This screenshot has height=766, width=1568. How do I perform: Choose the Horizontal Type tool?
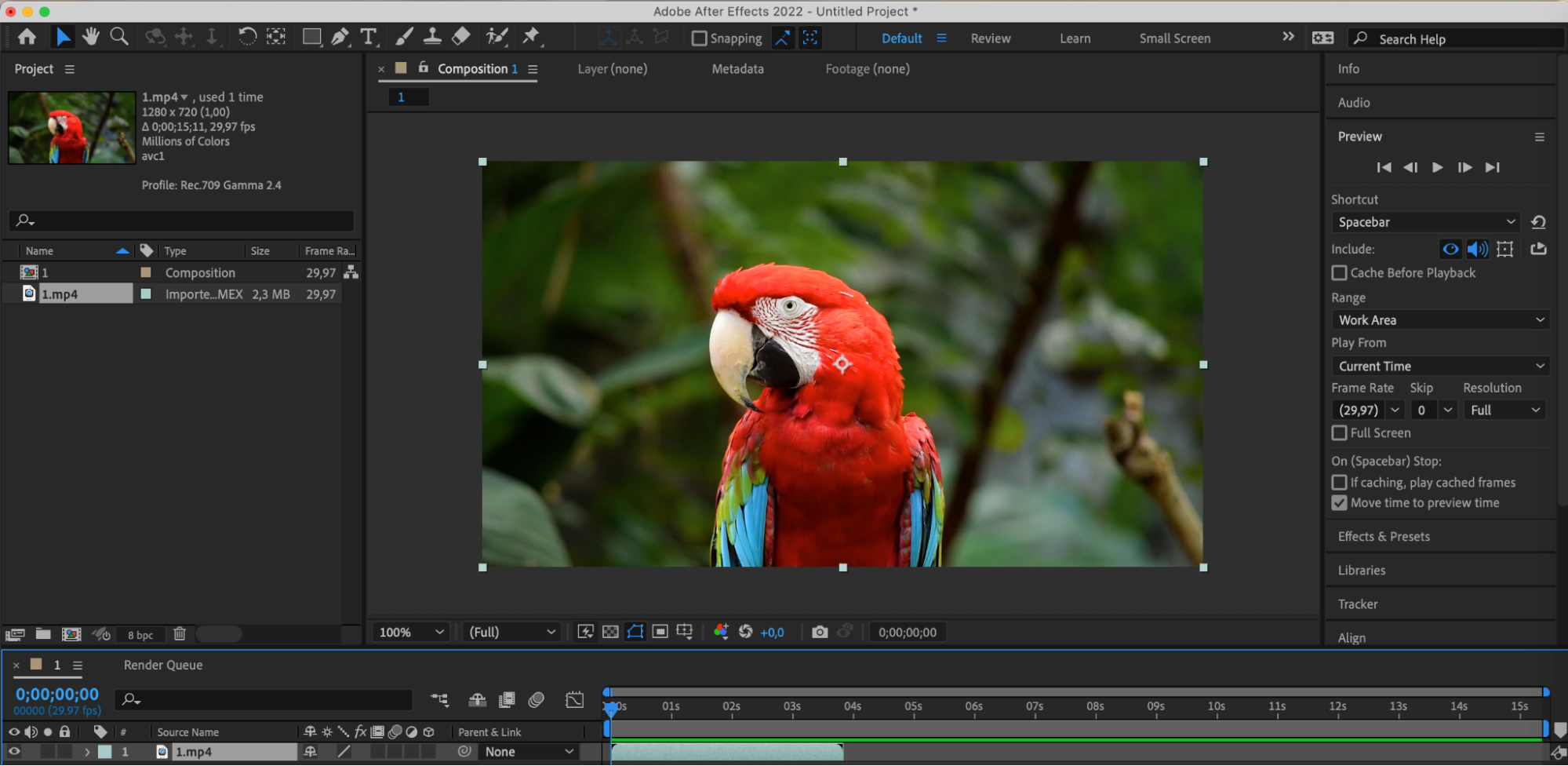pyautogui.click(x=368, y=37)
